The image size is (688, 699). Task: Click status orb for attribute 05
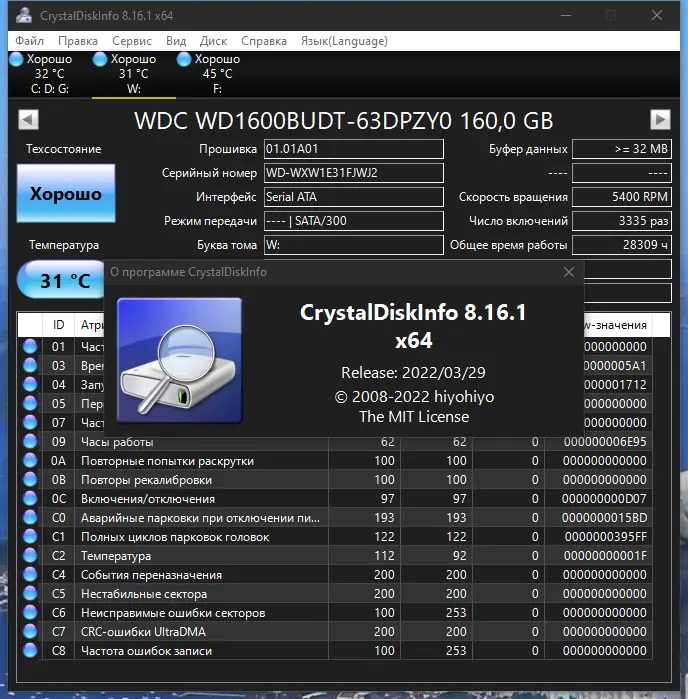[x=30, y=403]
